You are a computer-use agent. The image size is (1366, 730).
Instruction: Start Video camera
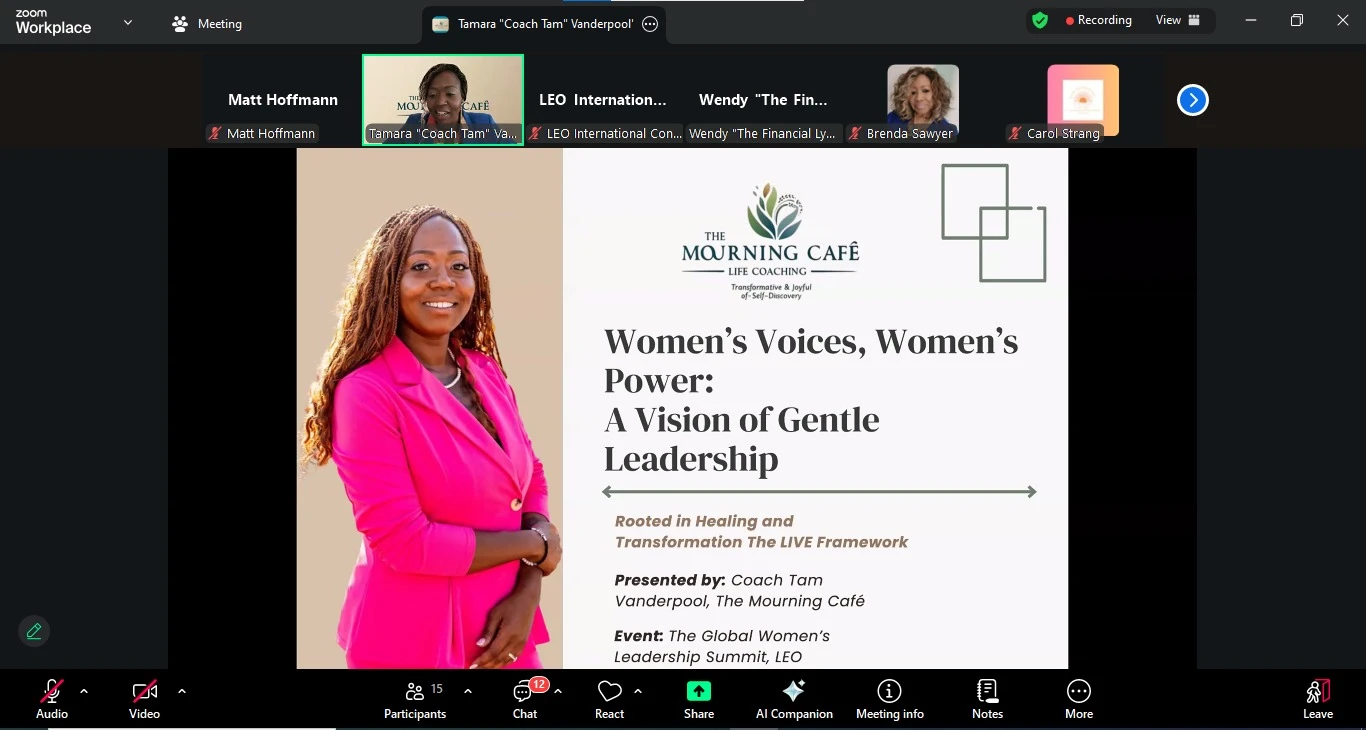(x=144, y=700)
